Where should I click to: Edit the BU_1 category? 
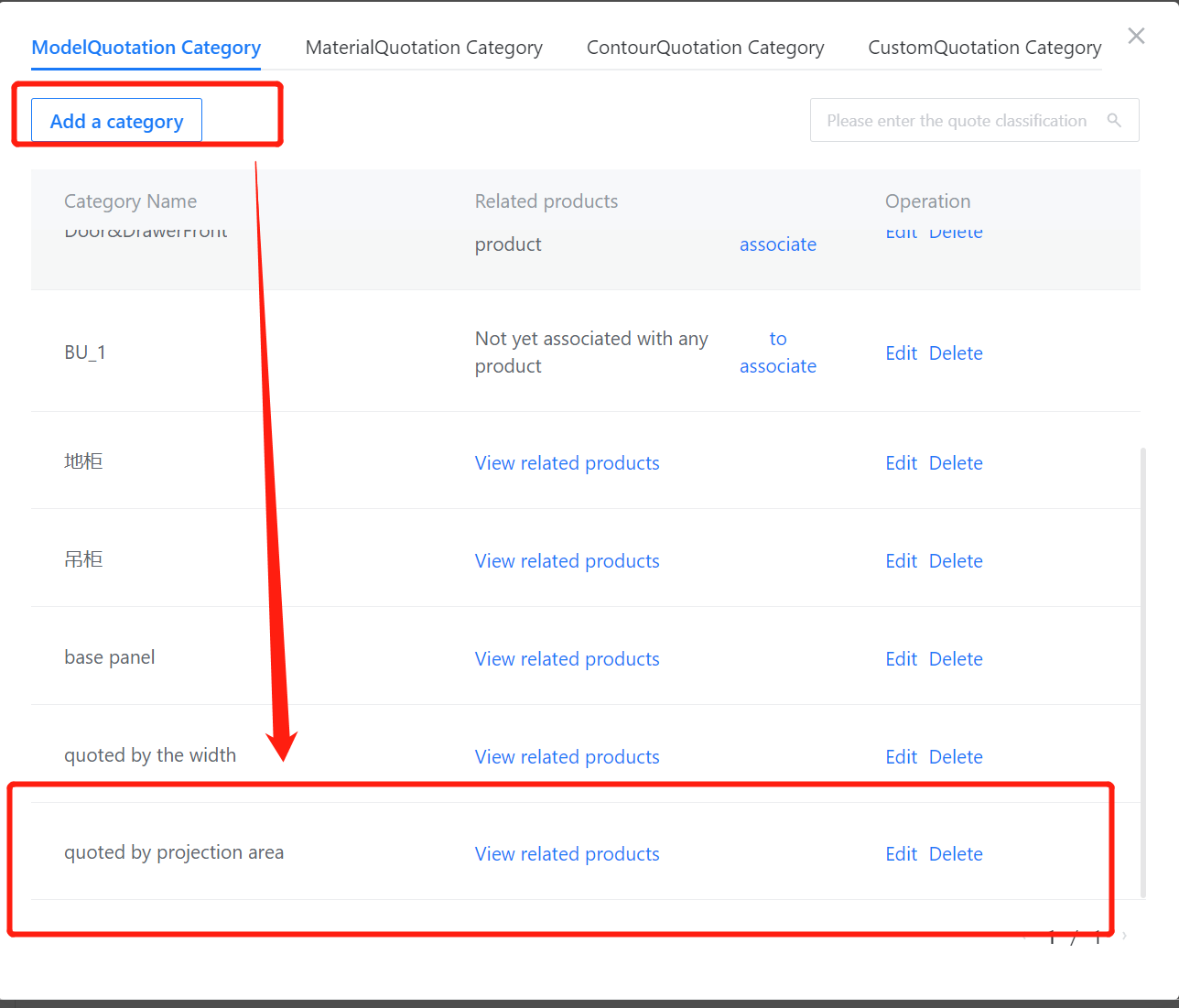coord(901,353)
